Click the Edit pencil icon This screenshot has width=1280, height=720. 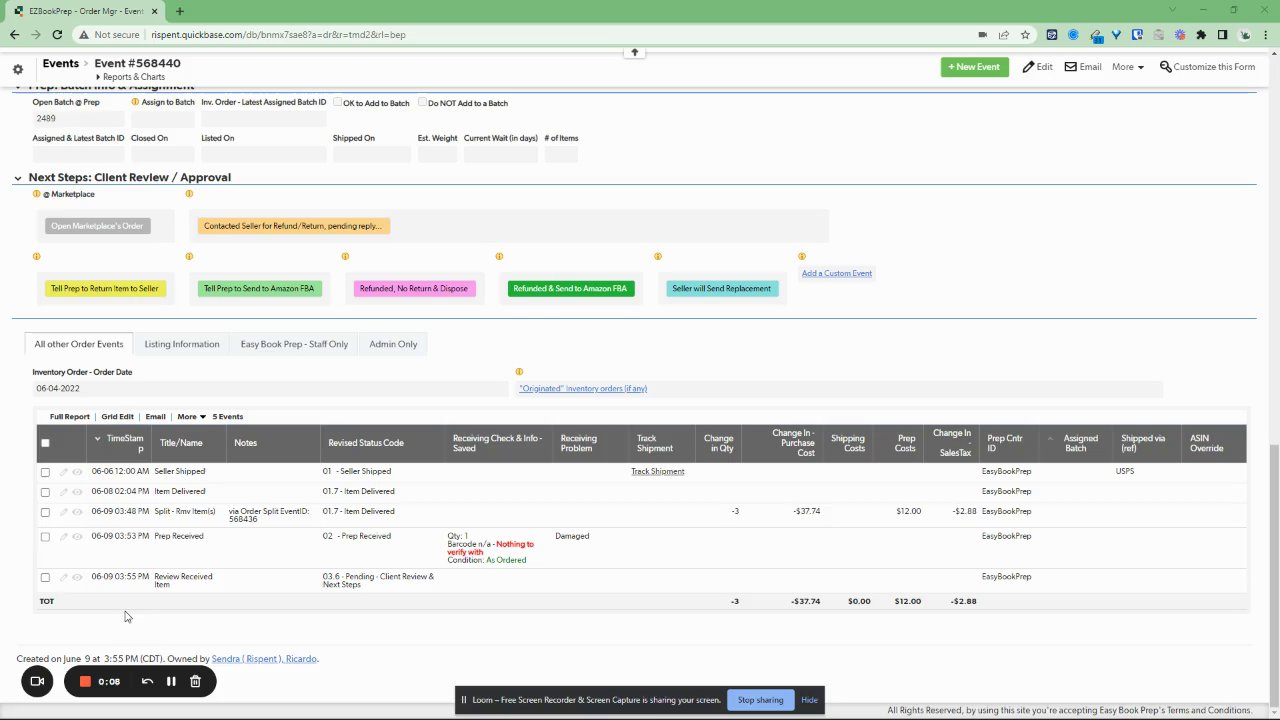(x=1028, y=67)
